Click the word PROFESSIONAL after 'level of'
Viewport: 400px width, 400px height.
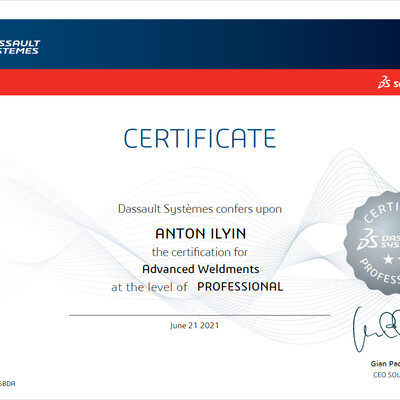[x=240, y=287]
